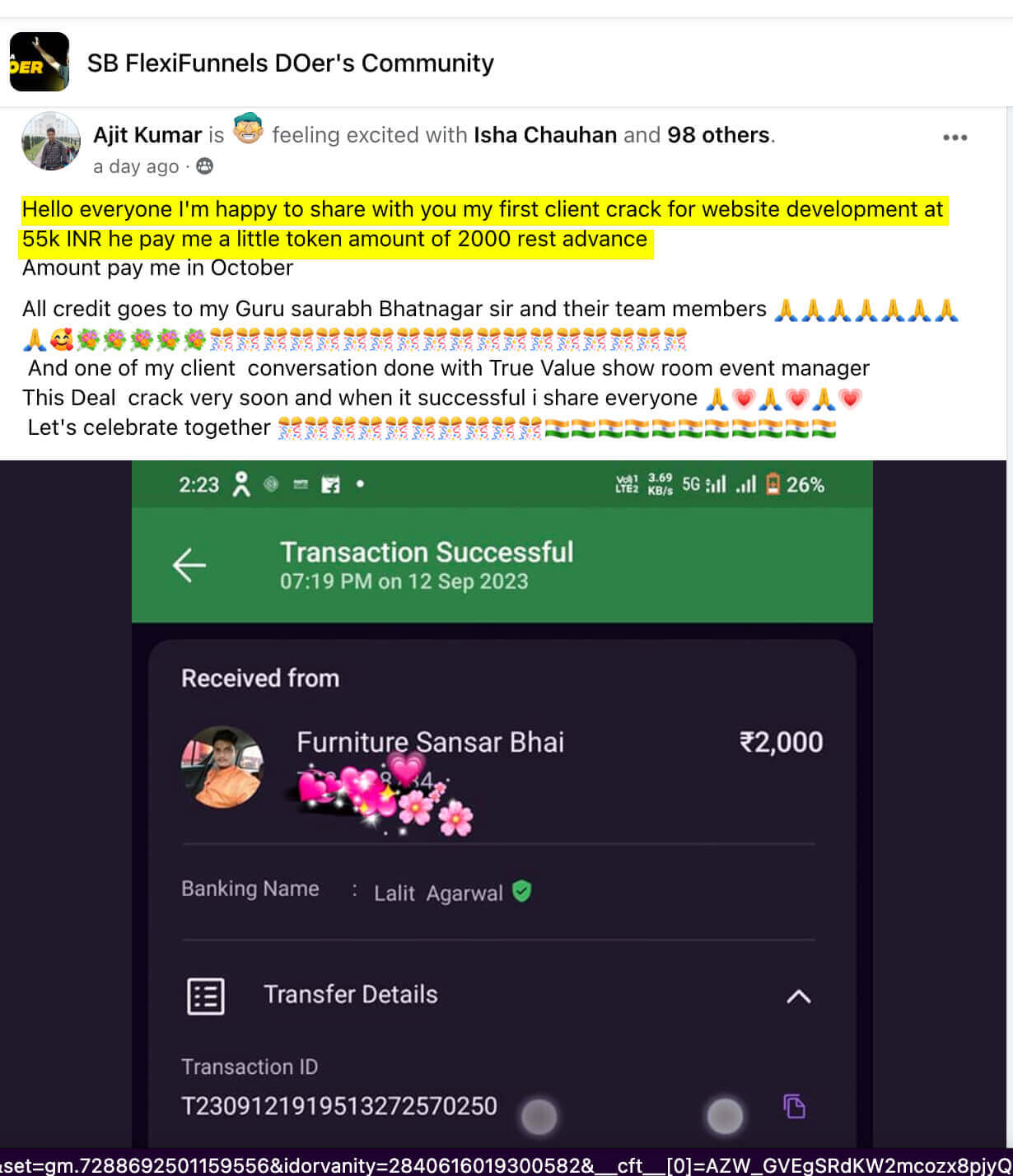Click the Transaction ID number text

coord(339,1106)
